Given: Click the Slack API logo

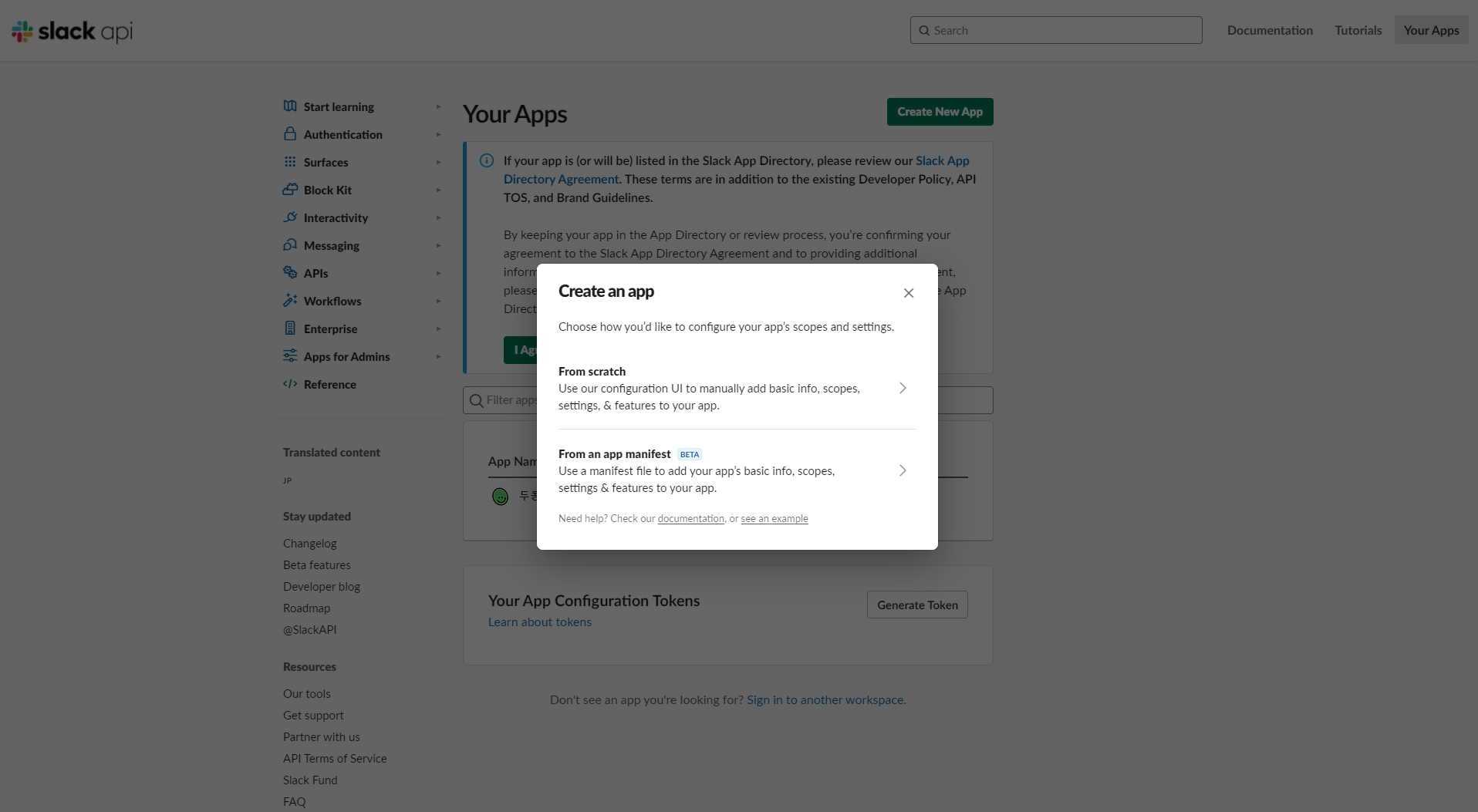Looking at the screenshot, I should pos(72,31).
